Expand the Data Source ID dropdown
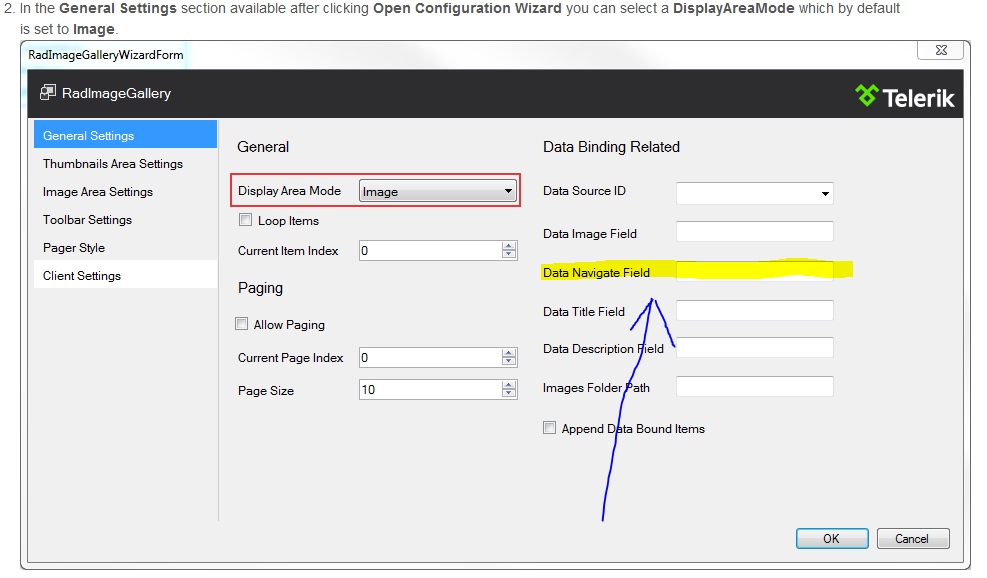Screen dimensions: 987x578 [x=825, y=193]
